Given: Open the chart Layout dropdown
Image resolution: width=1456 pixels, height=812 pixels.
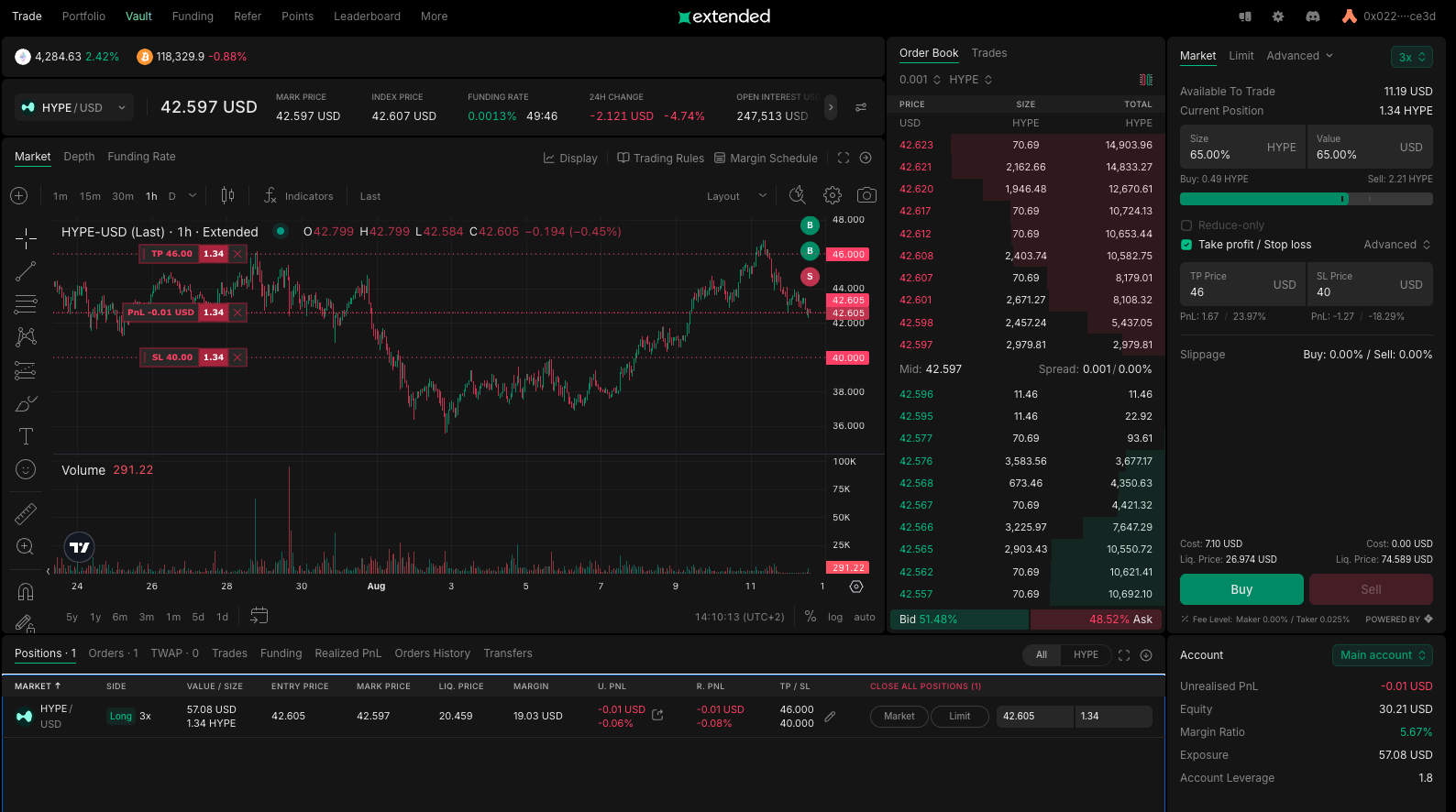Looking at the screenshot, I should (x=736, y=196).
